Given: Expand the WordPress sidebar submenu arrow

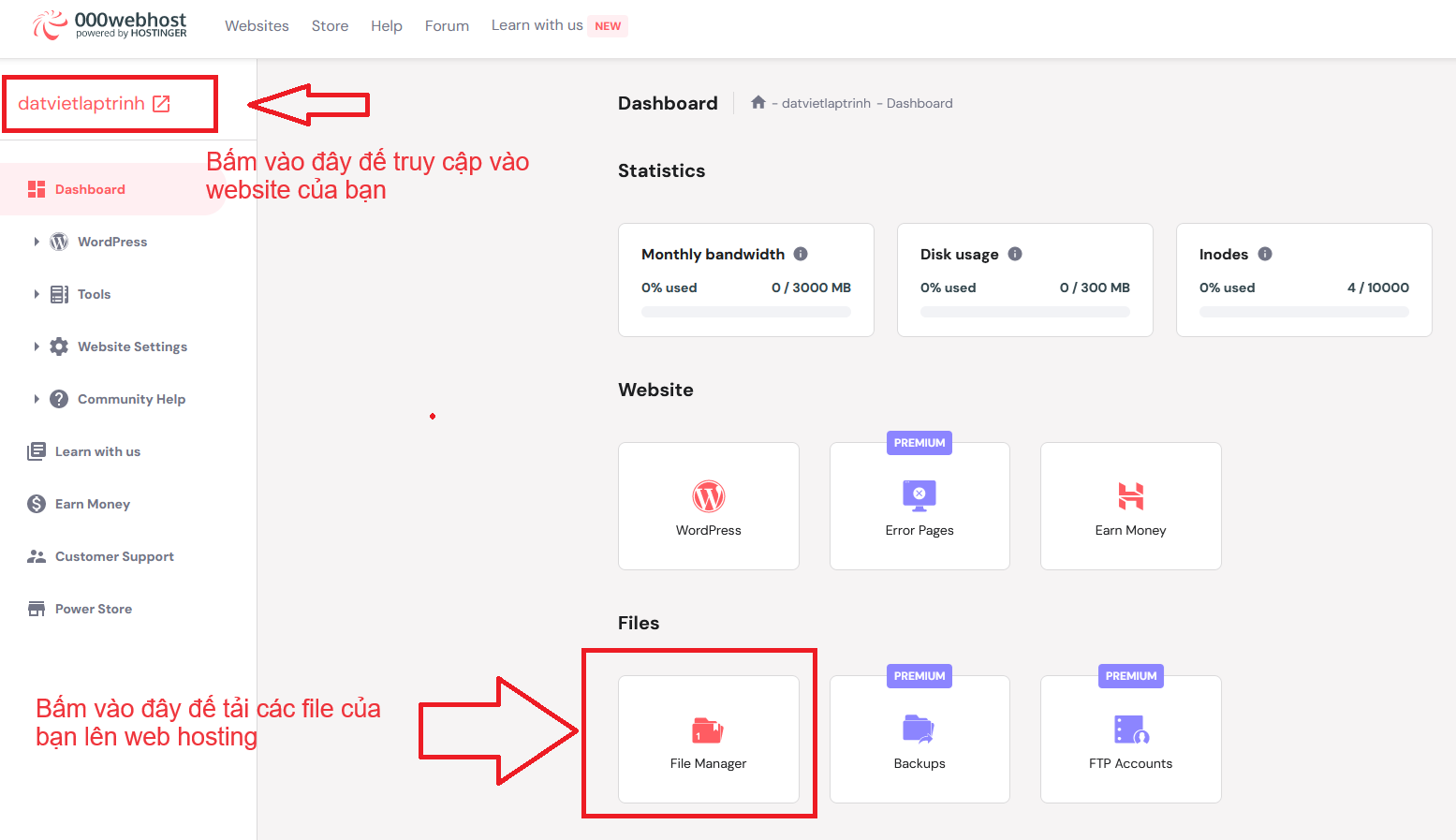Looking at the screenshot, I should click(x=37, y=242).
